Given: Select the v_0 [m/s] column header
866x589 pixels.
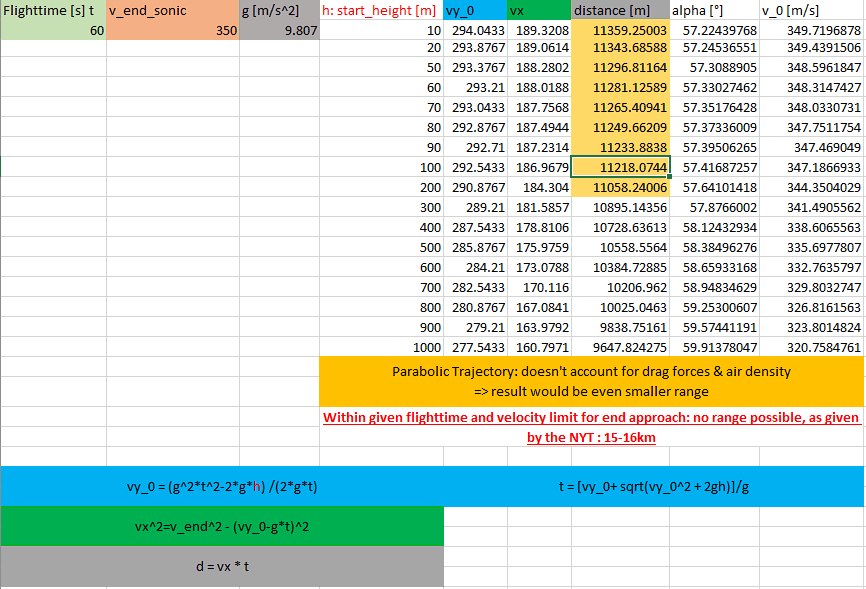Looking at the screenshot, I should (x=812, y=10).
